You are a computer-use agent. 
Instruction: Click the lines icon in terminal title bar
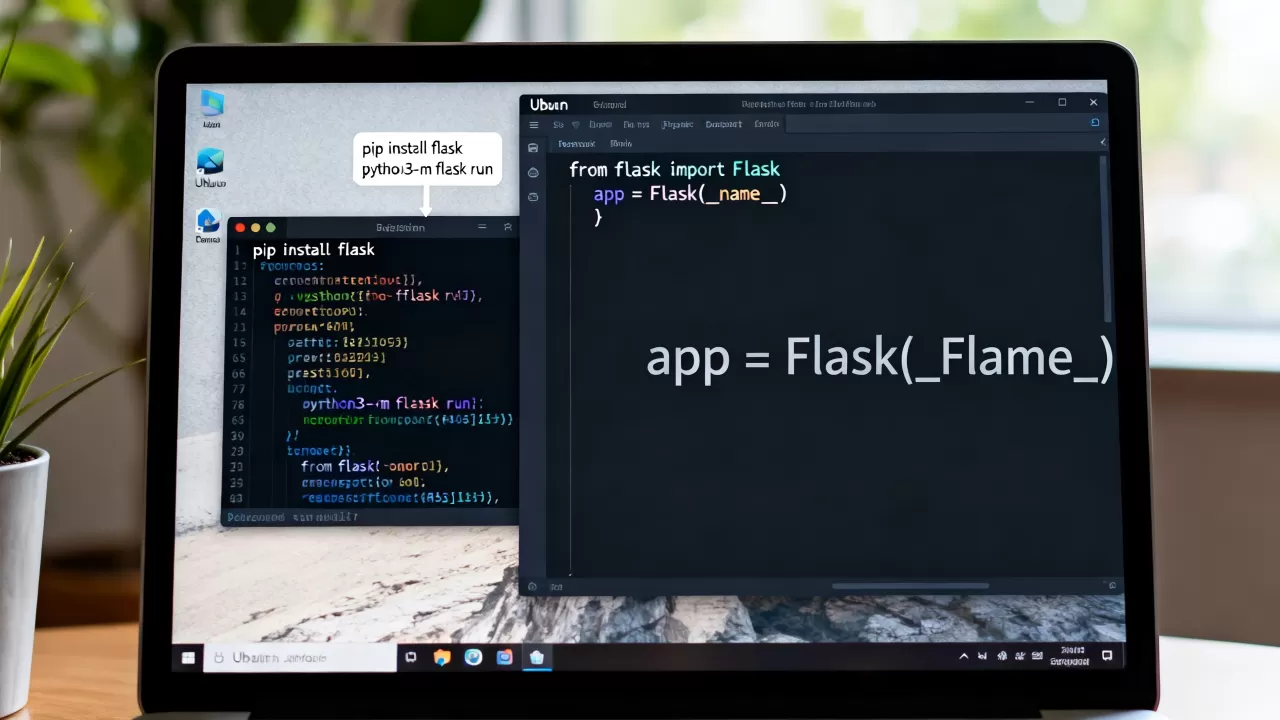point(482,228)
